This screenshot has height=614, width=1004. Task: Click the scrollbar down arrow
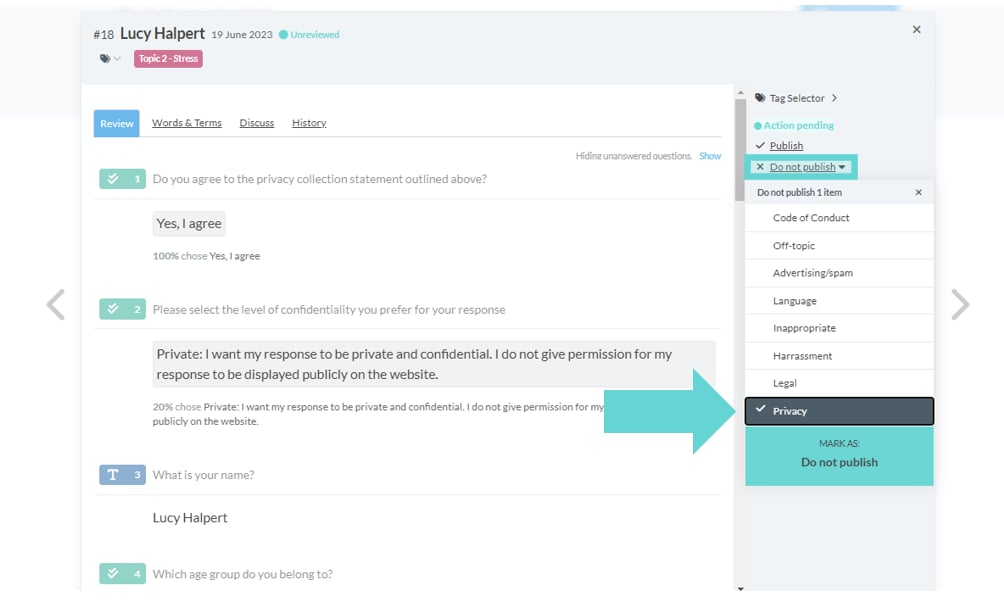point(740,588)
